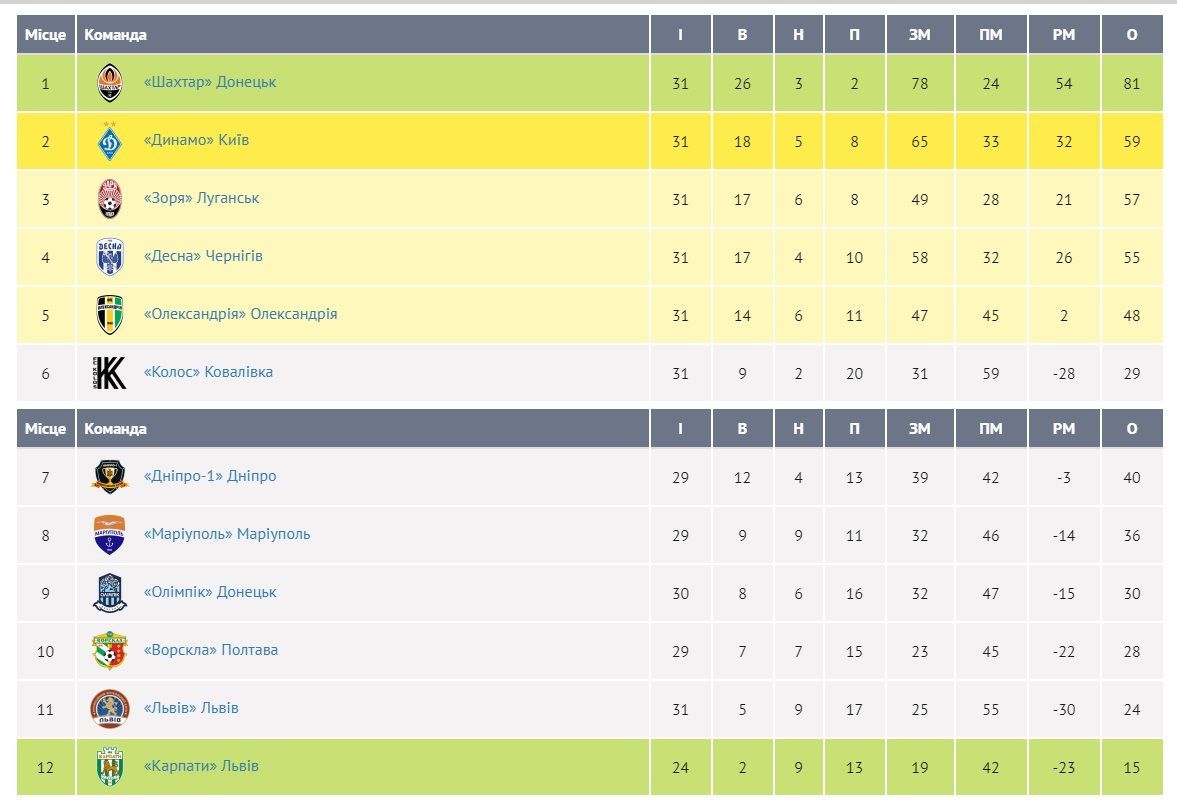Click the Dynamo Kyiv club crest

(x=110, y=141)
